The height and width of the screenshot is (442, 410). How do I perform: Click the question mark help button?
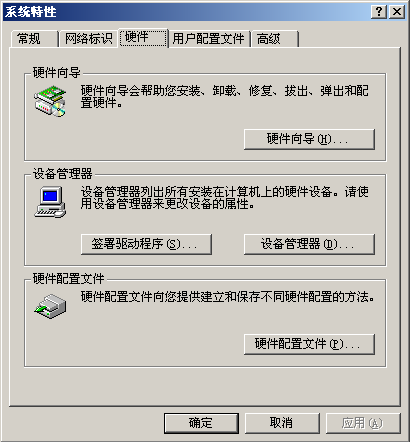(379, 12)
